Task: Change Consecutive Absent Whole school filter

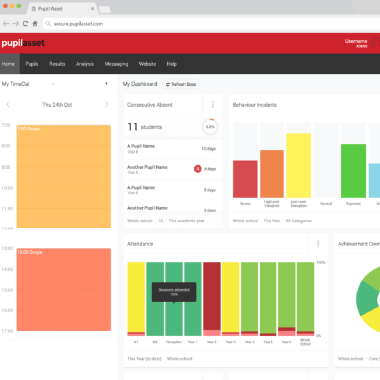Action: [139, 221]
